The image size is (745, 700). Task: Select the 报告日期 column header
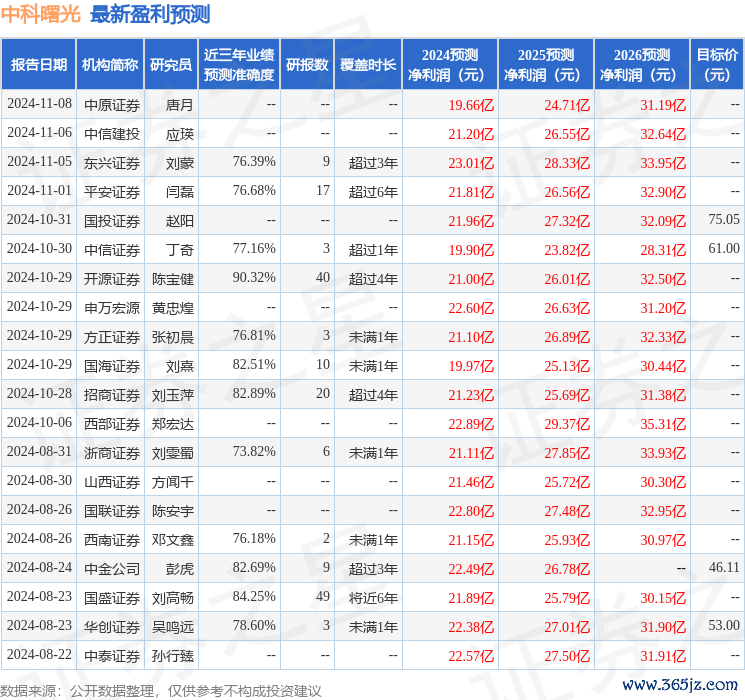pos(38,65)
